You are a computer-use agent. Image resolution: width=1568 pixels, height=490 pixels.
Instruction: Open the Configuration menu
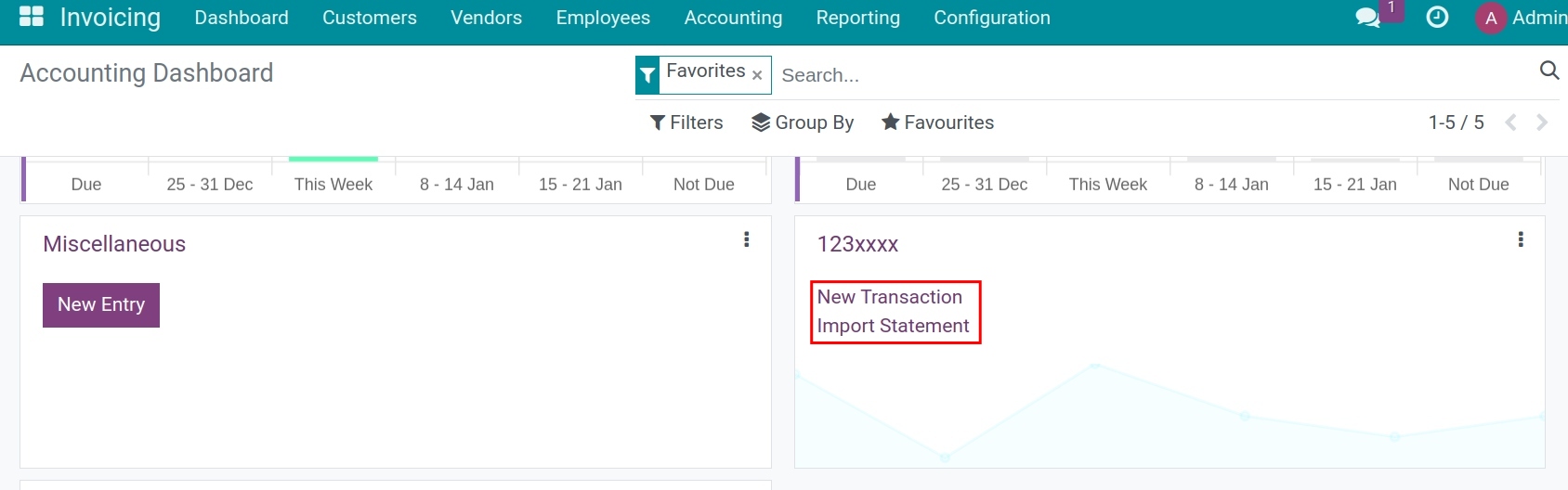click(x=992, y=18)
